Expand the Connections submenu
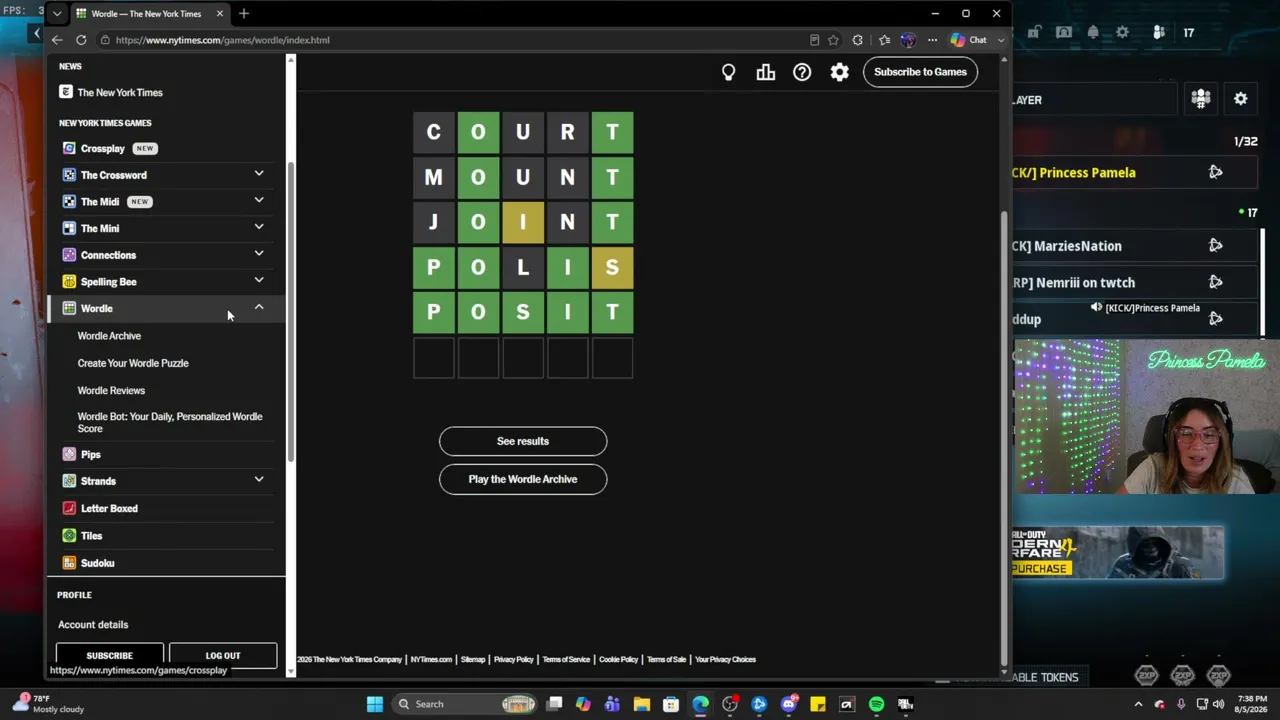The height and width of the screenshot is (720, 1280). tap(259, 254)
